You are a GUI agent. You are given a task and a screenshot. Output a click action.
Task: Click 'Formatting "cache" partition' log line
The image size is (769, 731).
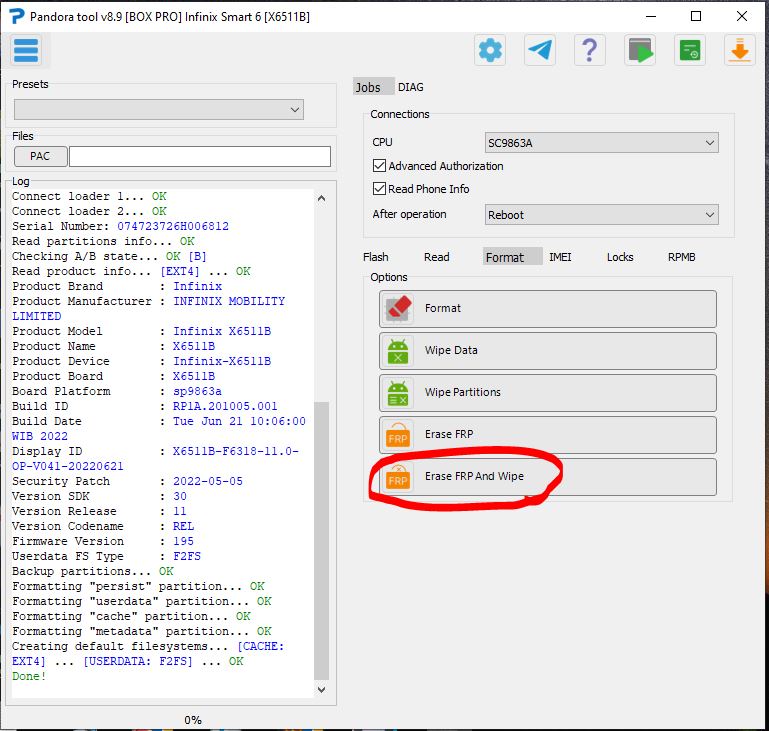[x=131, y=616]
